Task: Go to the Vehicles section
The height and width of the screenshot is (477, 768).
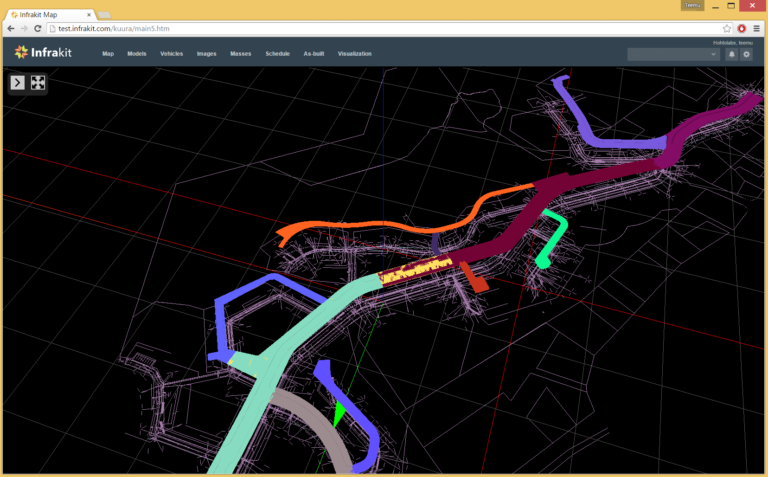Action: click(x=171, y=53)
